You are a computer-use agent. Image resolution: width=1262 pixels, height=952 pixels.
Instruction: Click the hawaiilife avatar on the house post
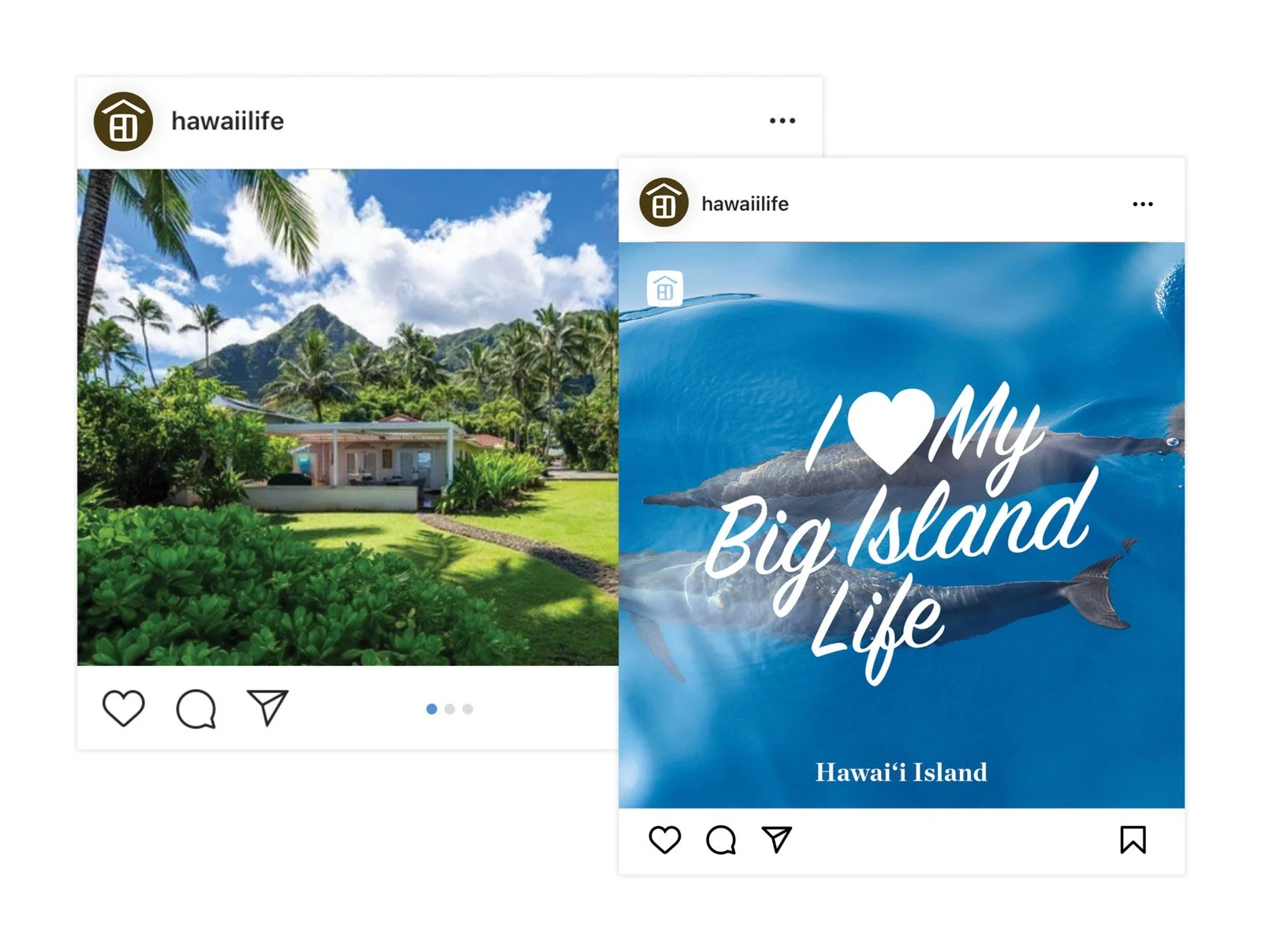pos(123,121)
